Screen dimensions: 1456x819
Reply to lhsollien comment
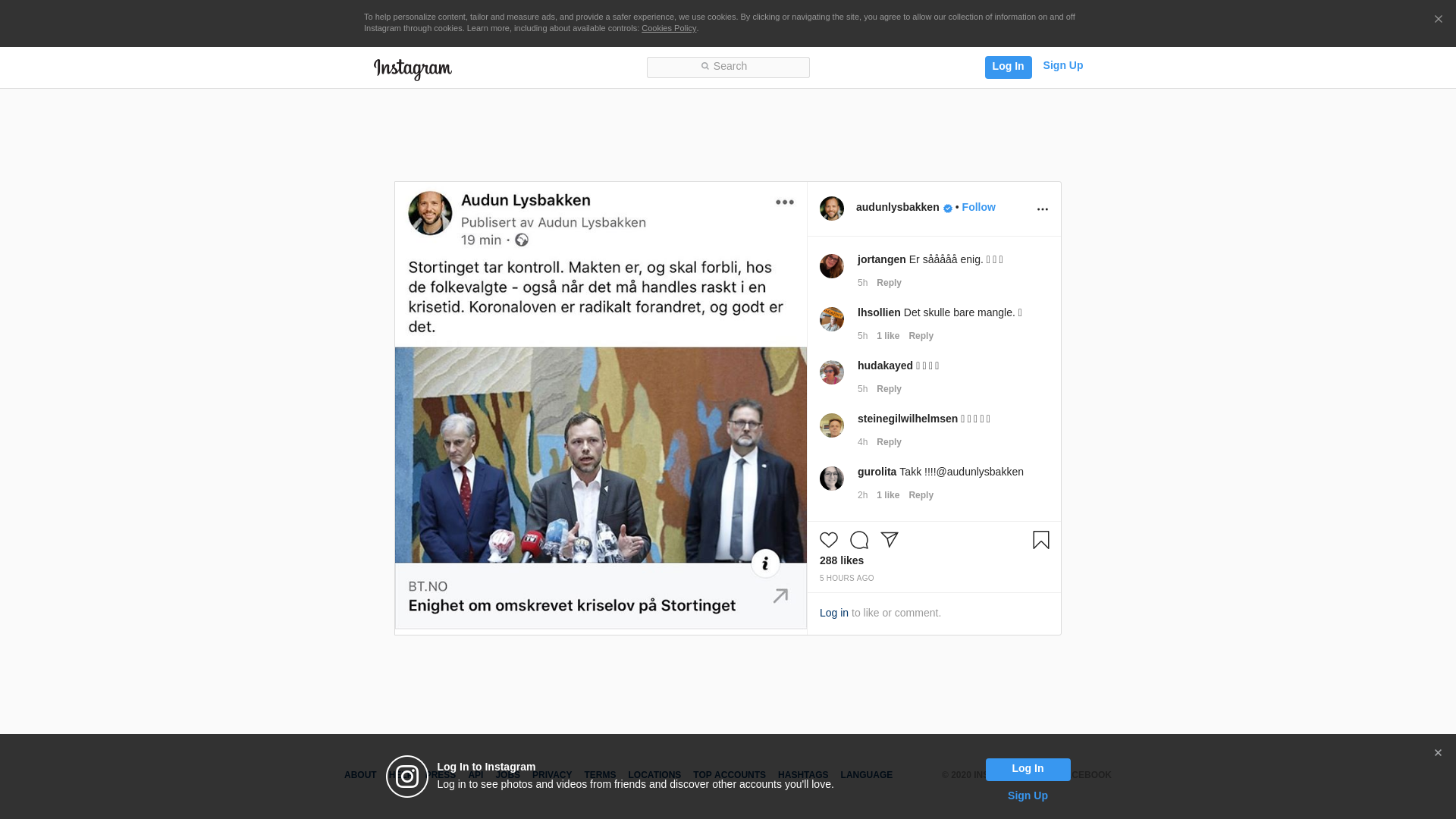coord(921,337)
